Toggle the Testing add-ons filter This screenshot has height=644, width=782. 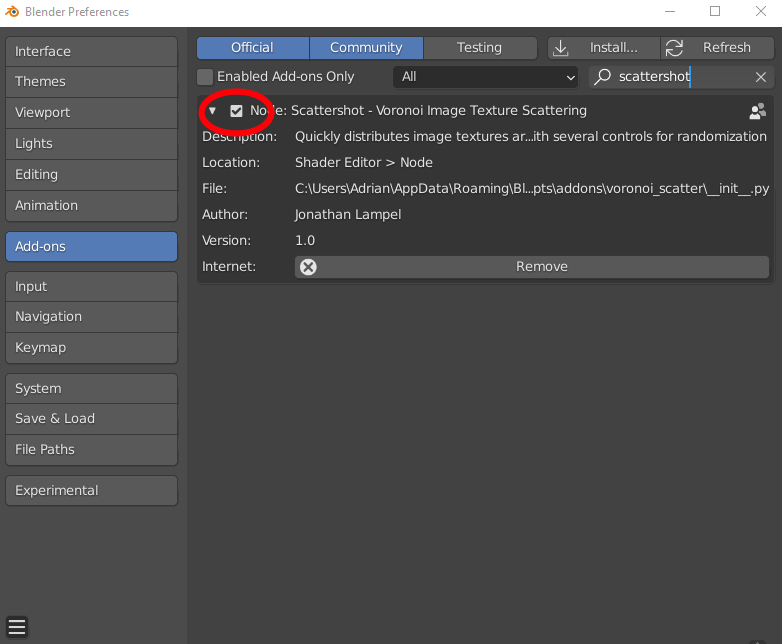(x=480, y=48)
